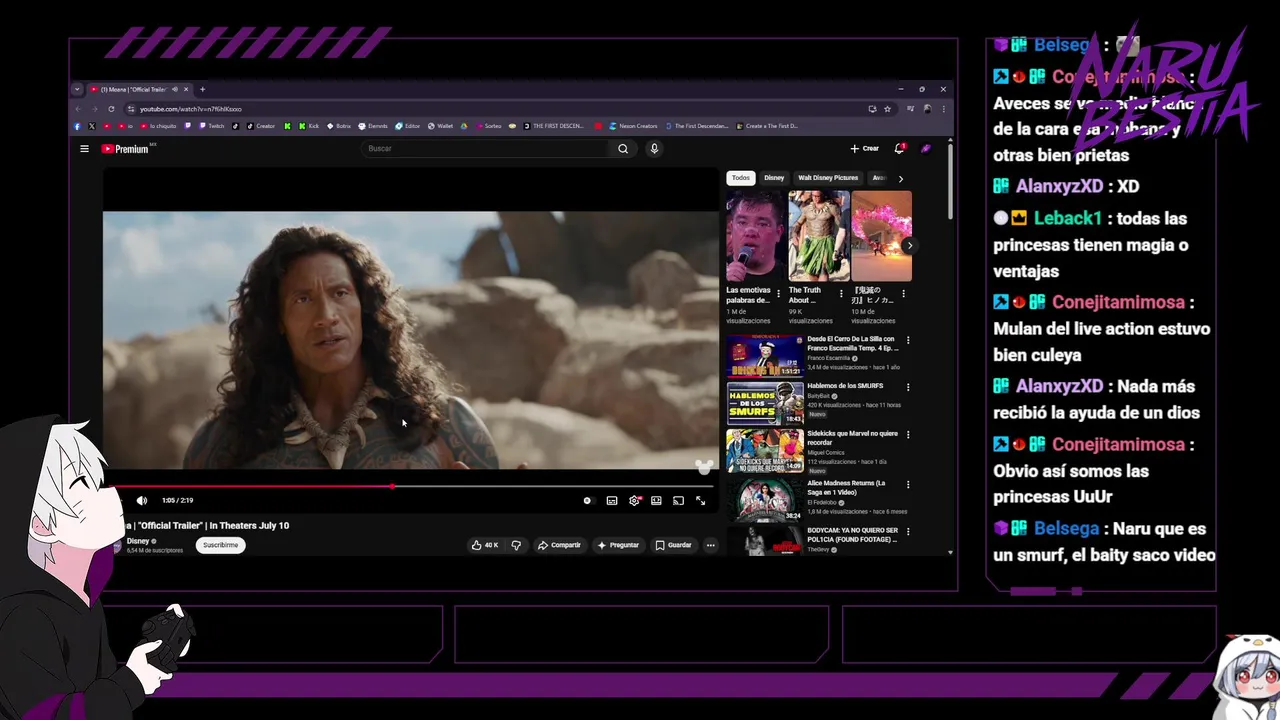The height and width of the screenshot is (720, 1280).
Task: Open The Truth About short thumbnail
Action: (819, 236)
